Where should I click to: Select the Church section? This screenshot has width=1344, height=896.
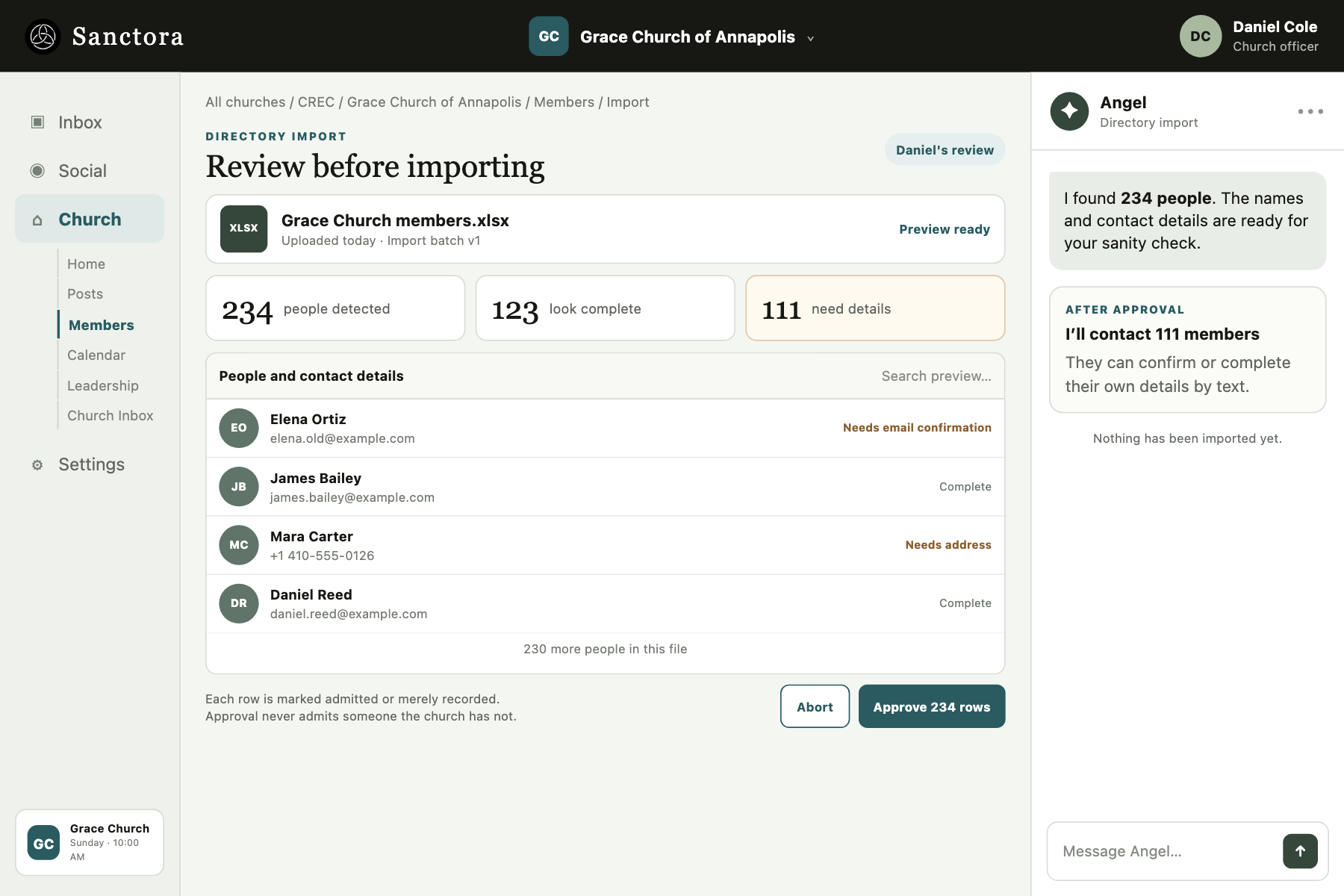point(90,219)
